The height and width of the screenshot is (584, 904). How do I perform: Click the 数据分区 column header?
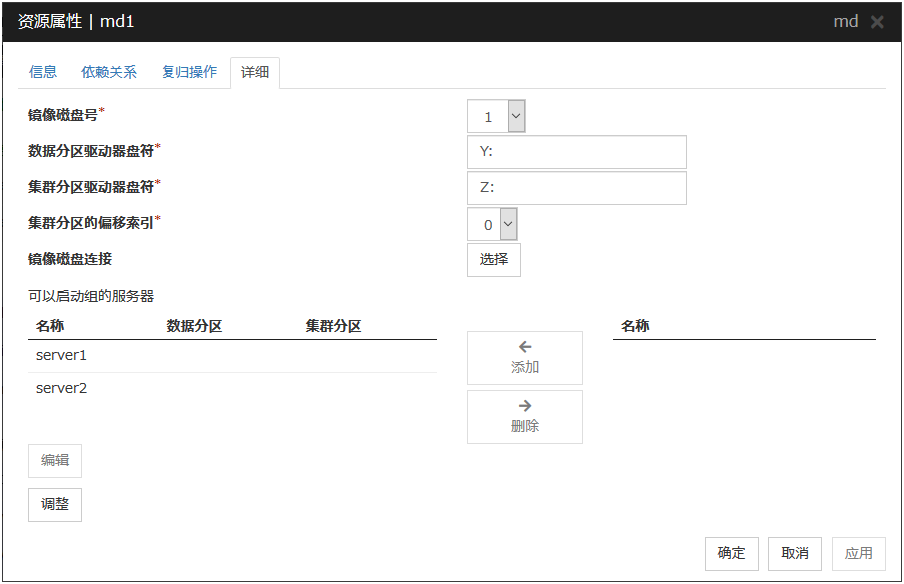pyautogui.click(x=194, y=326)
